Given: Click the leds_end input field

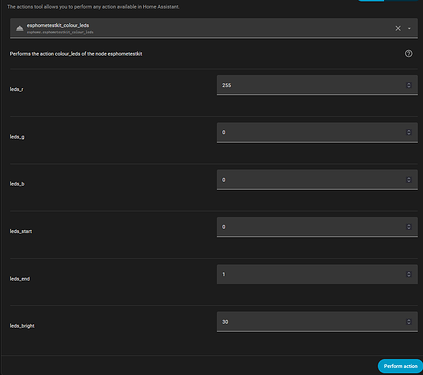Looking at the screenshot, I should coord(317,274).
